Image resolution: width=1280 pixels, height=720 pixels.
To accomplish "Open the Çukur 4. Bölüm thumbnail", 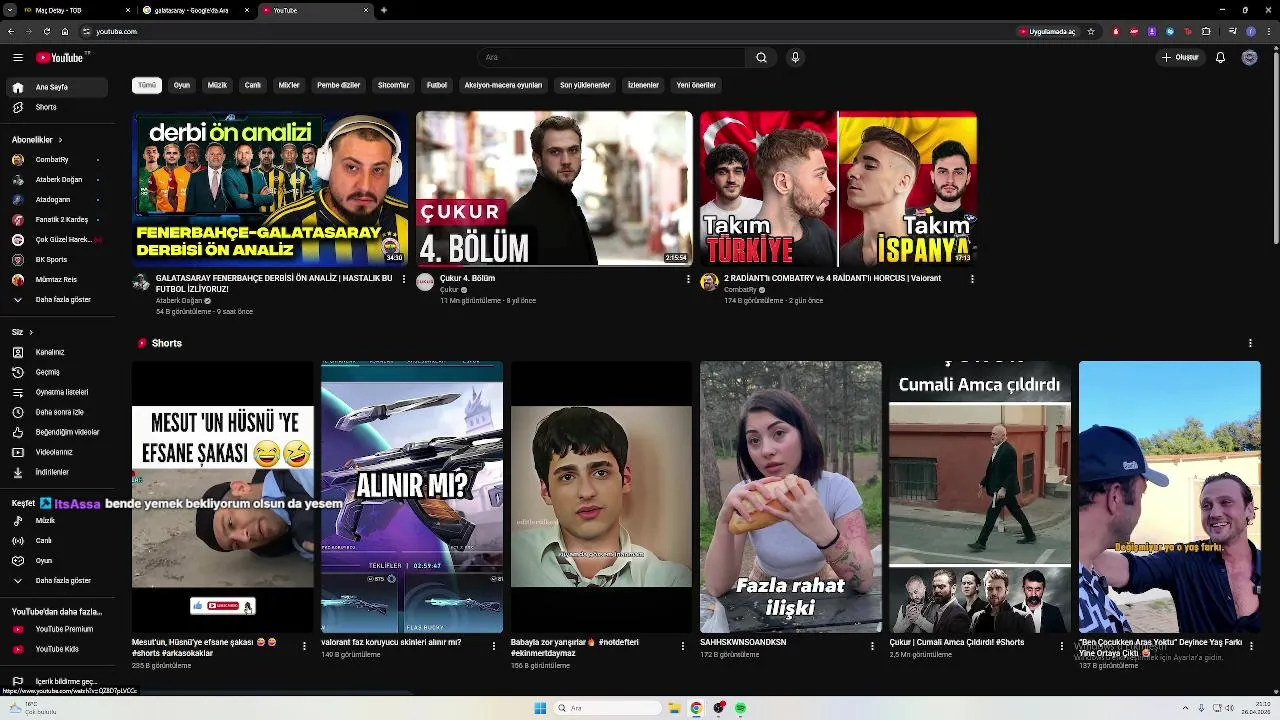I will click(x=554, y=188).
